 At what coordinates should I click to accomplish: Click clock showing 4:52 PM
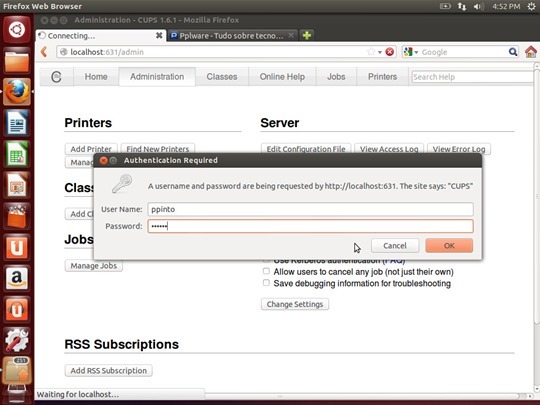506,6
